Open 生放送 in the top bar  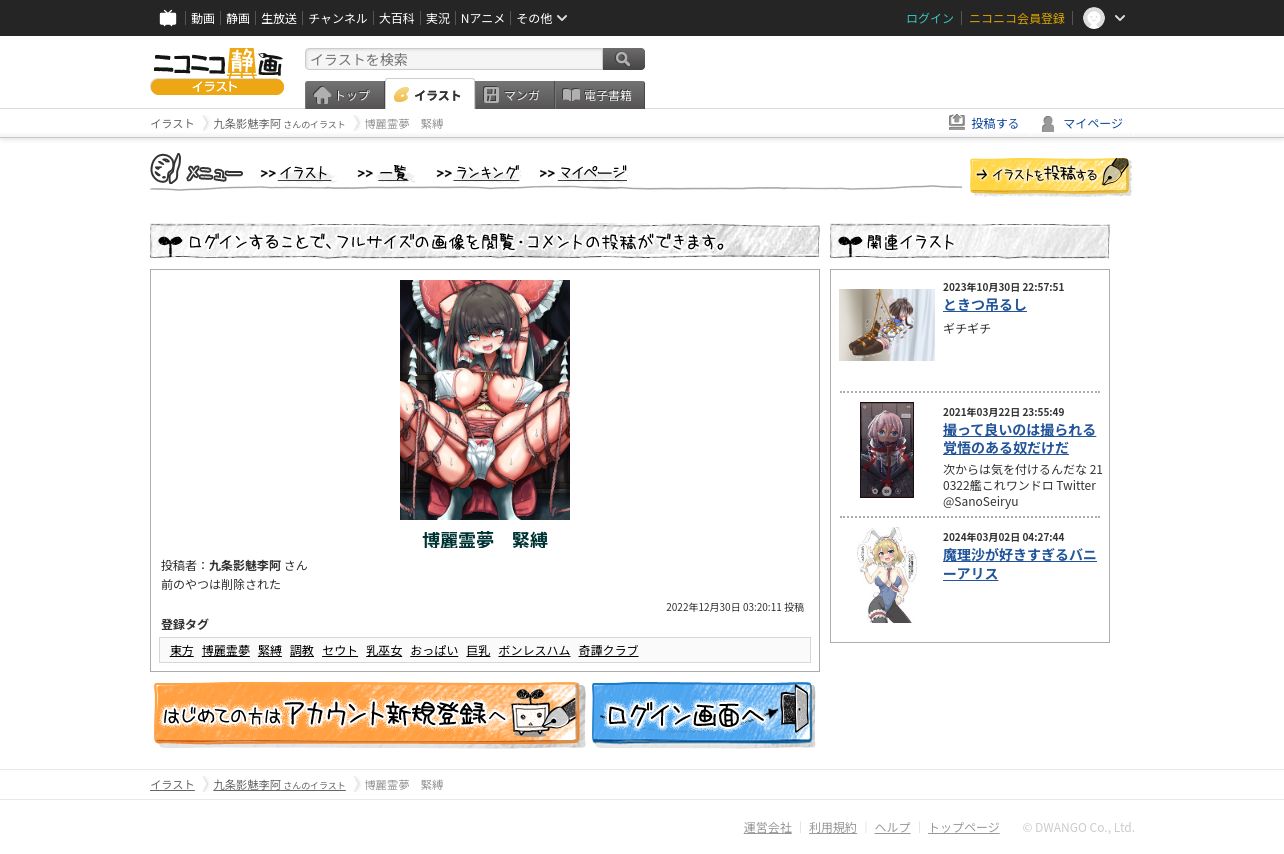point(279,18)
